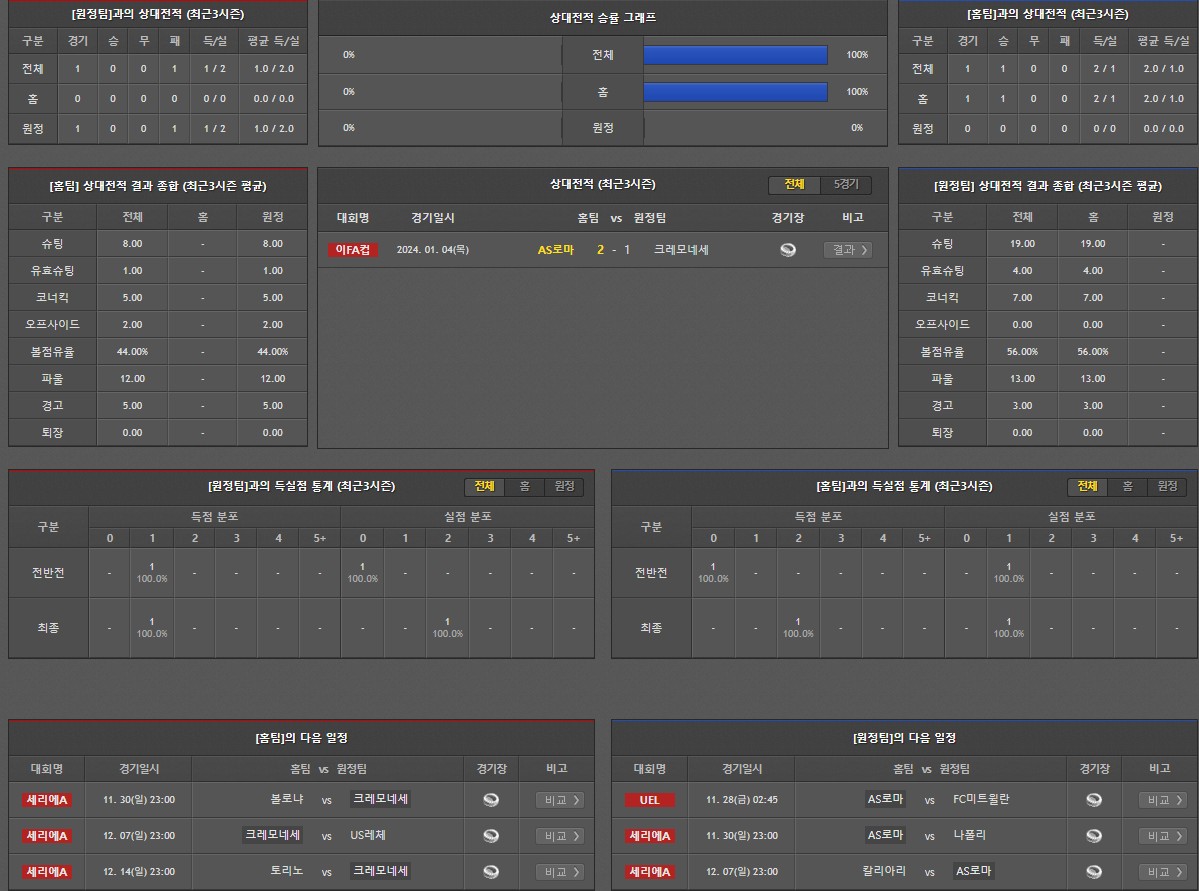The width and height of the screenshot is (1199, 891).
Task: Select 전체 tab in 상대전적 (최근3시즌) panel
Action: click(794, 185)
